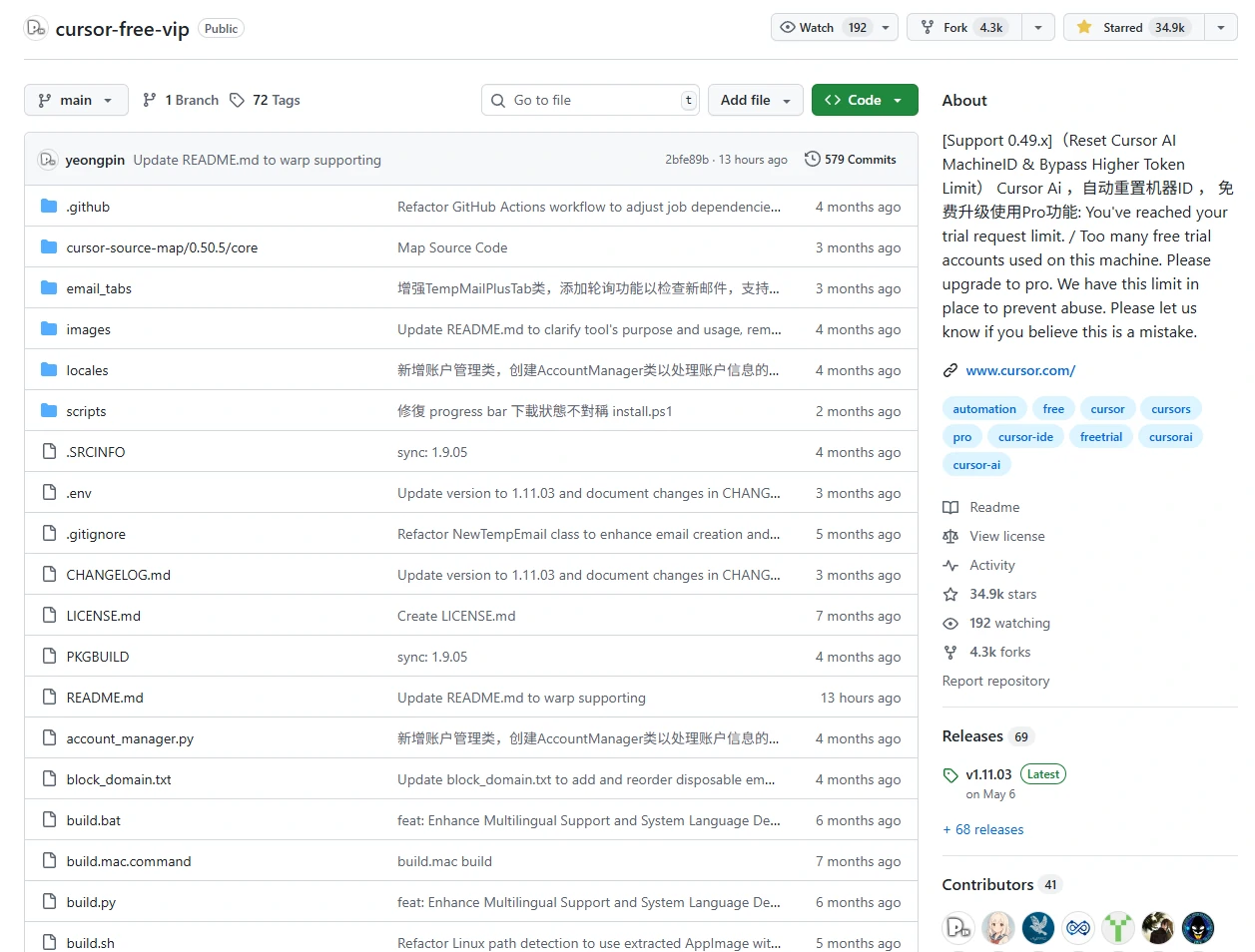Open the www.cursor.com/ link
Image resolution: width=1255 pixels, height=952 pixels.
coord(1020,370)
